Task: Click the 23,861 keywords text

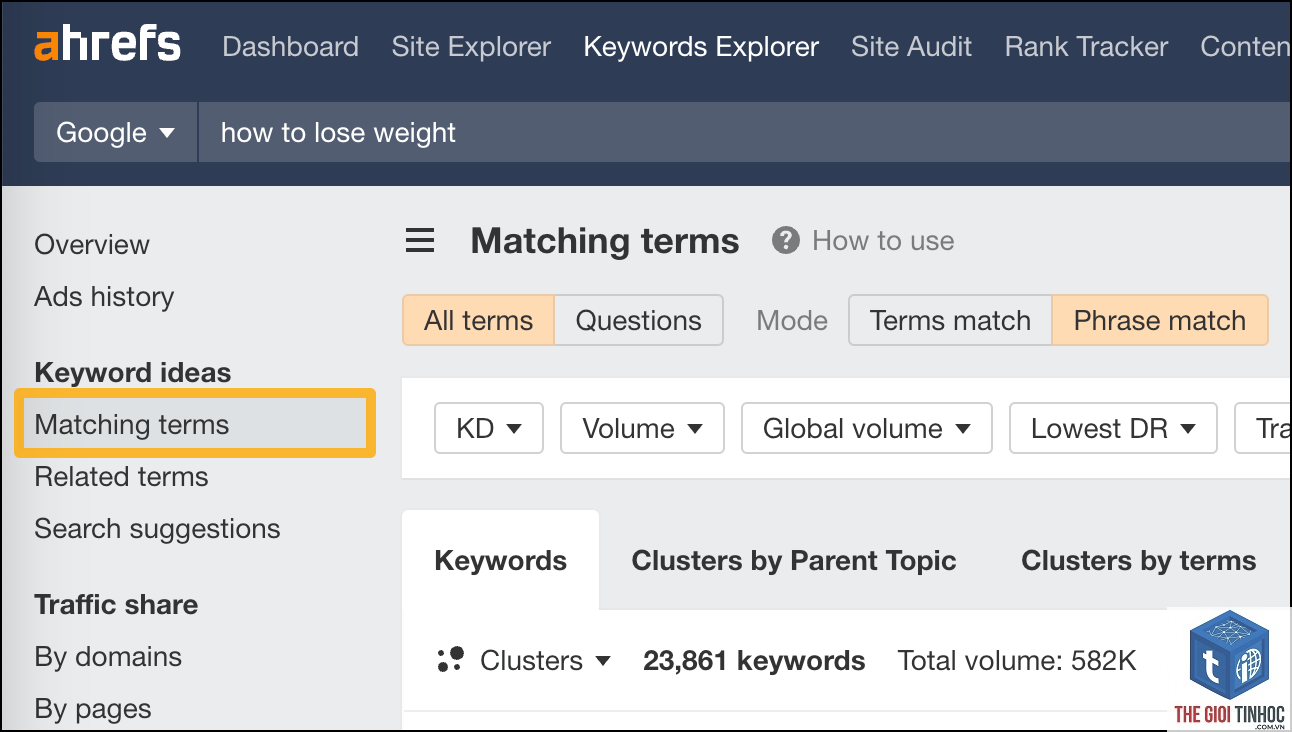Action: point(754,660)
